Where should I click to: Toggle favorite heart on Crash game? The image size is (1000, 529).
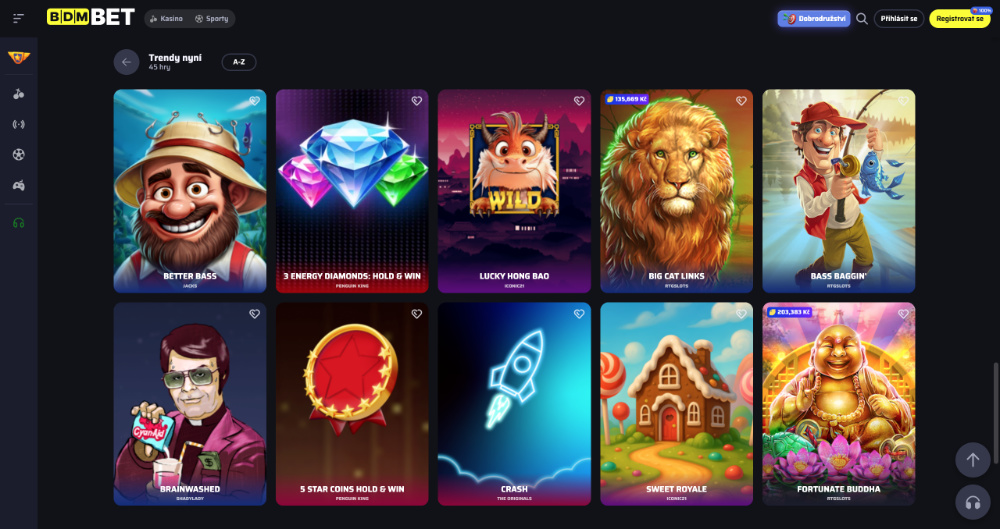click(x=578, y=314)
